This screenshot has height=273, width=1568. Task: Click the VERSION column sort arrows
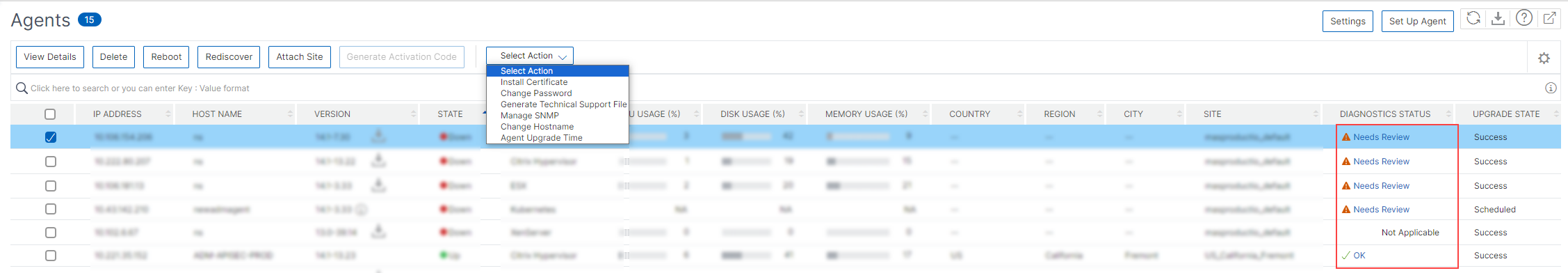413,114
